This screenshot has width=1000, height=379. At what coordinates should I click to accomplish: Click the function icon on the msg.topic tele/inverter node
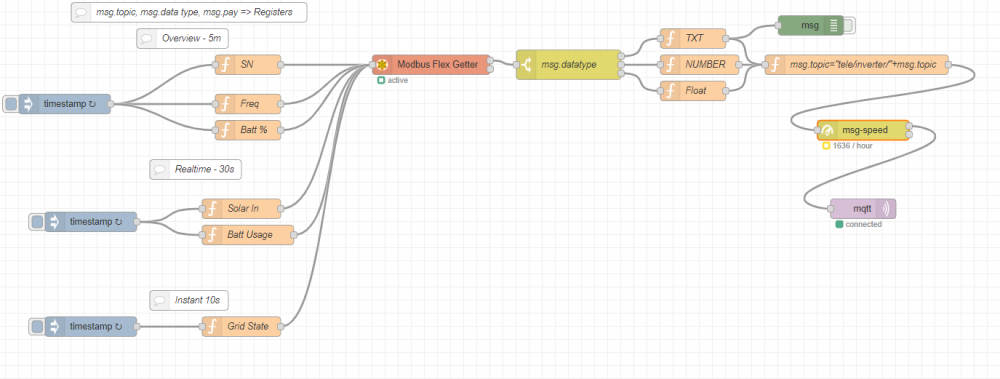pos(775,64)
